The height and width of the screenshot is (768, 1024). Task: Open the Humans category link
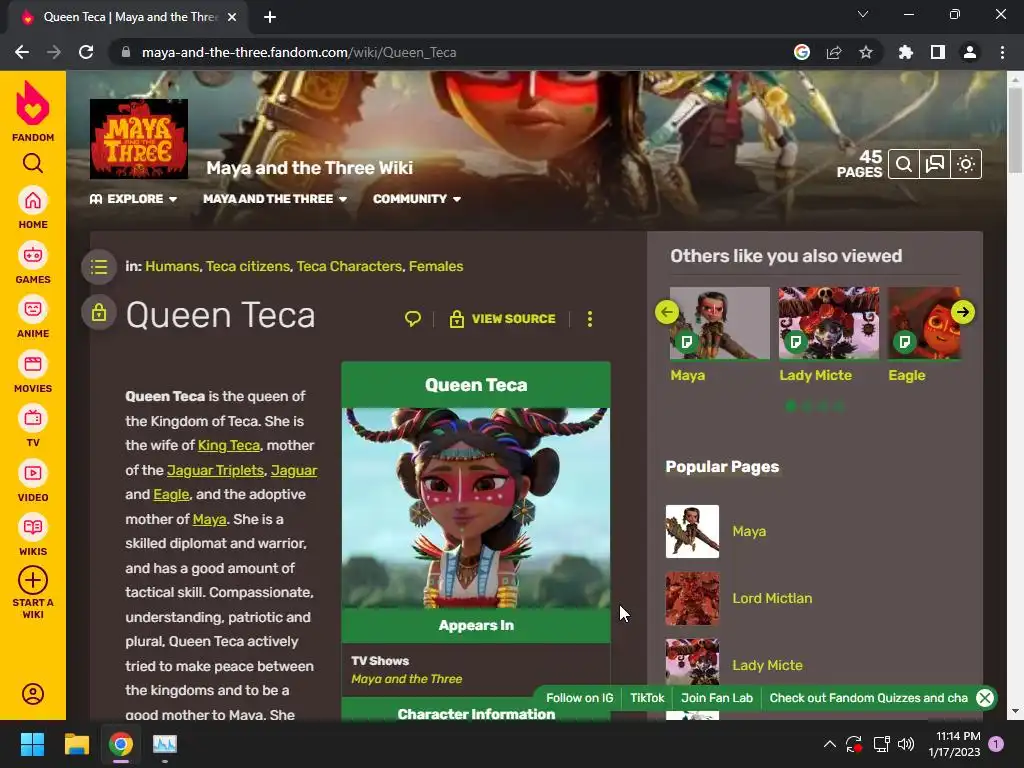click(172, 266)
